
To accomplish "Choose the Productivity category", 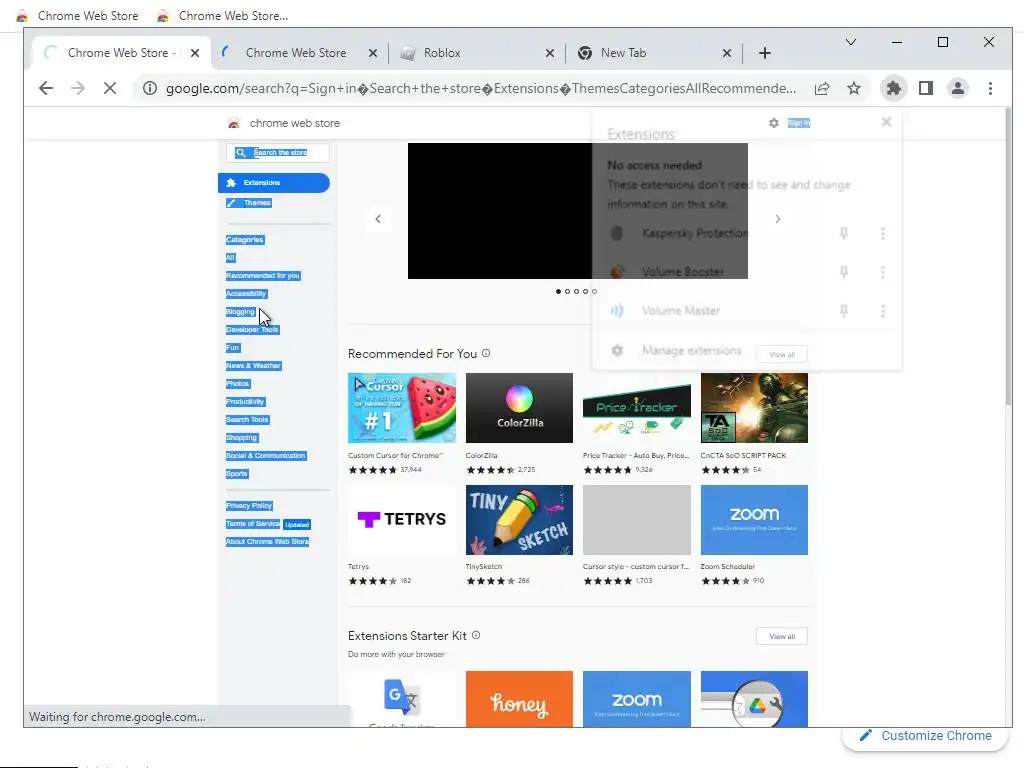I will (245, 402).
